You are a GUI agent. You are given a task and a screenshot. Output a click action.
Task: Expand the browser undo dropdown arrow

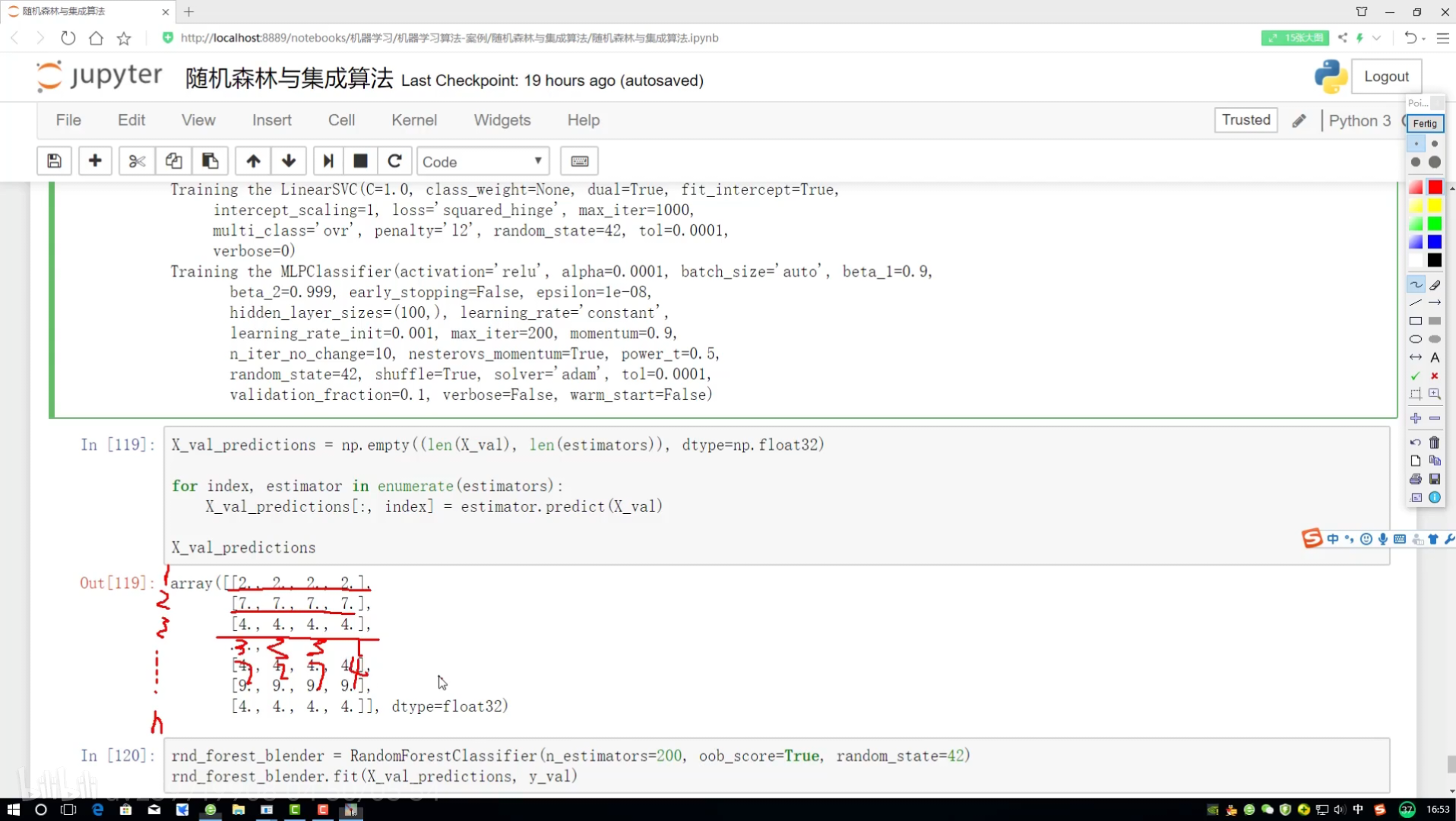pyautogui.click(x=1423, y=38)
